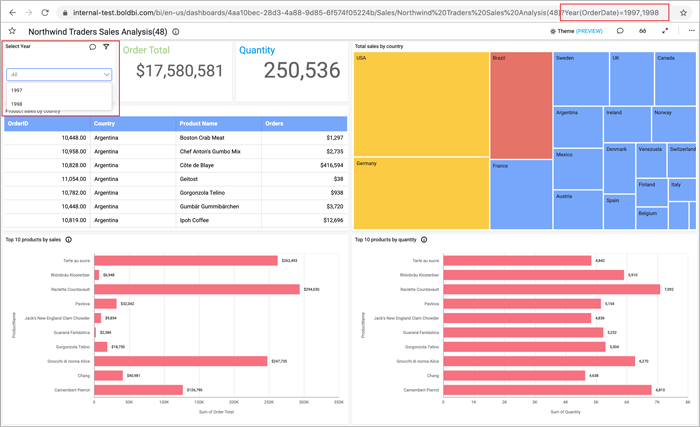Open dashboard comments from the top toolbar
700x427 pixels.
pos(620,31)
